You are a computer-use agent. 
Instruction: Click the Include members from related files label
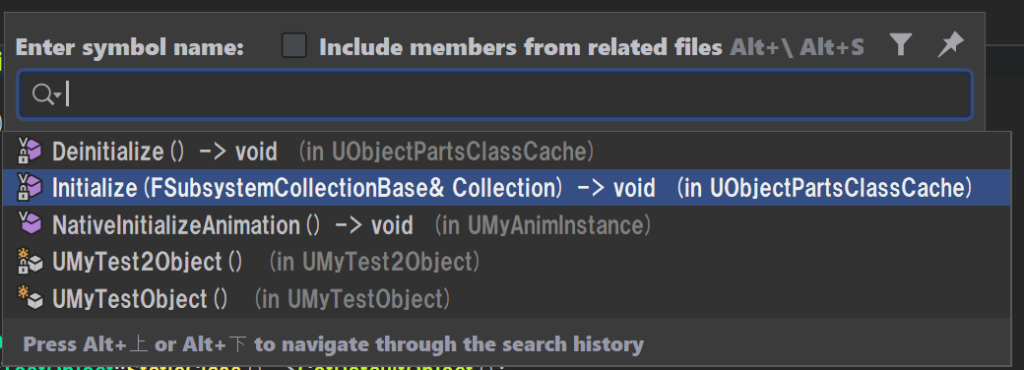pos(520,47)
